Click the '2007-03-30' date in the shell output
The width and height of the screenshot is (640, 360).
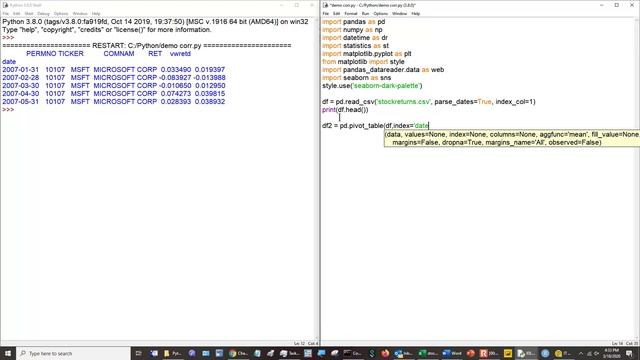[20, 86]
